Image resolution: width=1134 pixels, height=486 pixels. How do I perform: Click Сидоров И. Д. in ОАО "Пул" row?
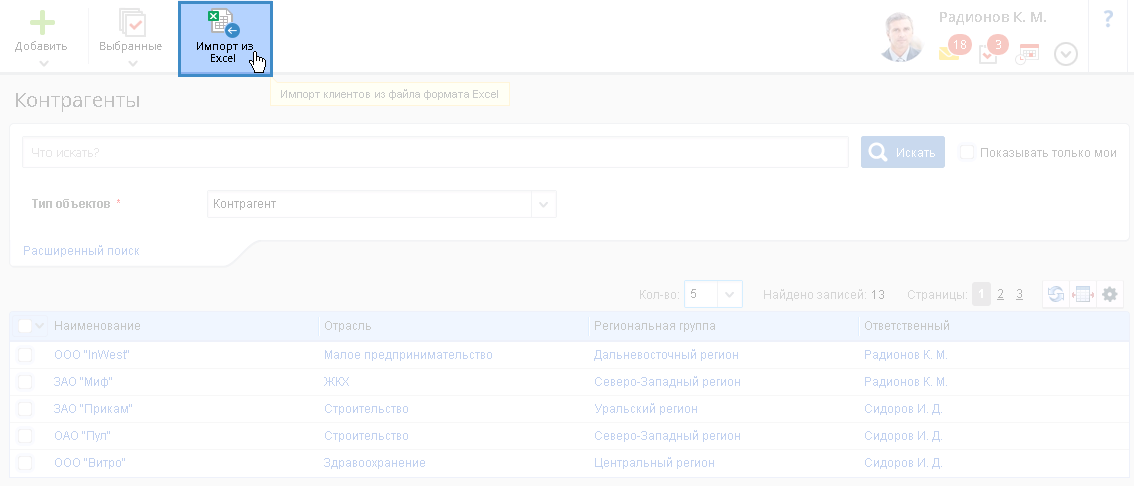(903, 436)
